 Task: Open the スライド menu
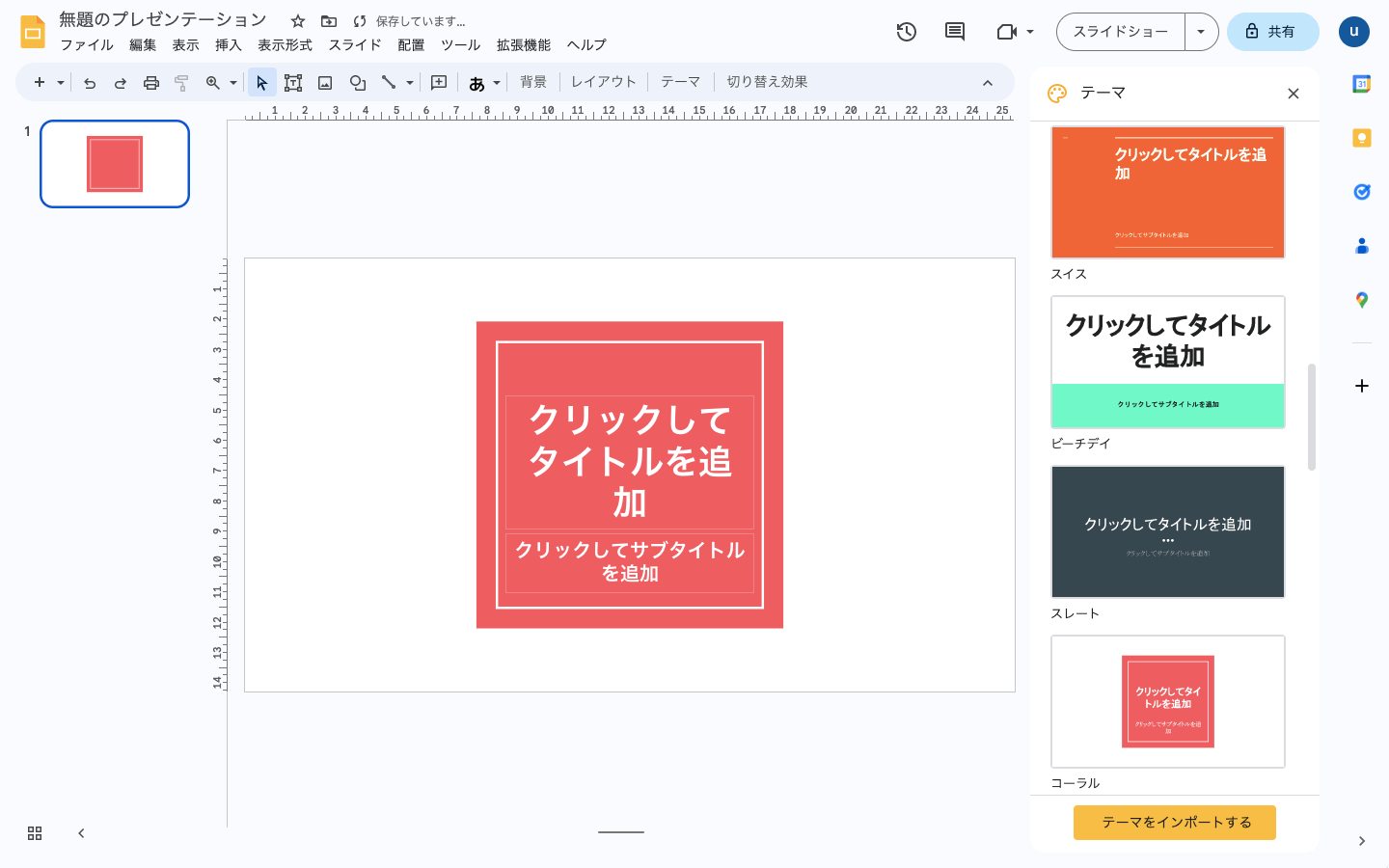pyautogui.click(x=354, y=45)
